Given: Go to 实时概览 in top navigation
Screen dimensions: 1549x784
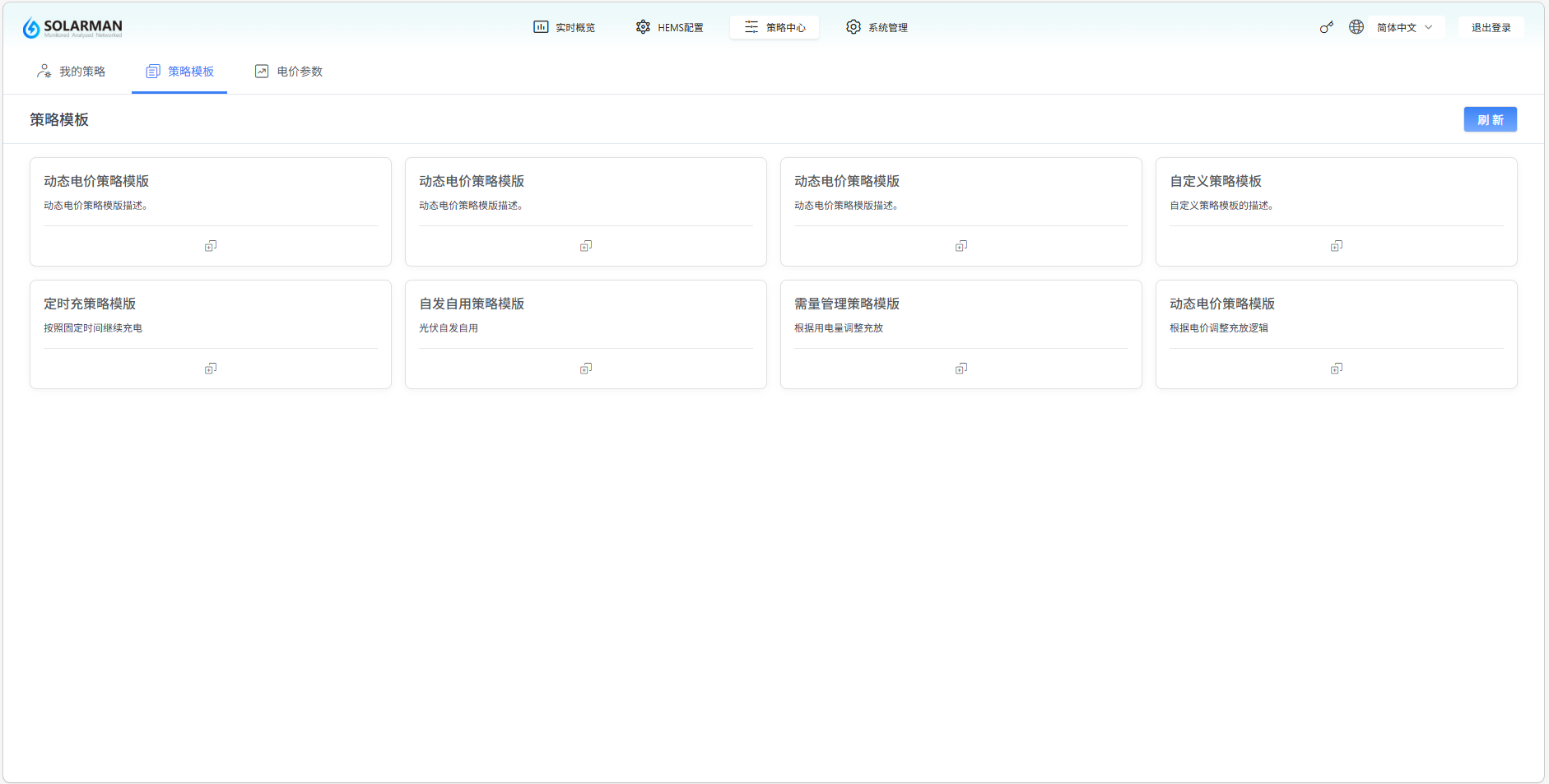Looking at the screenshot, I should click(x=565, y=27).
